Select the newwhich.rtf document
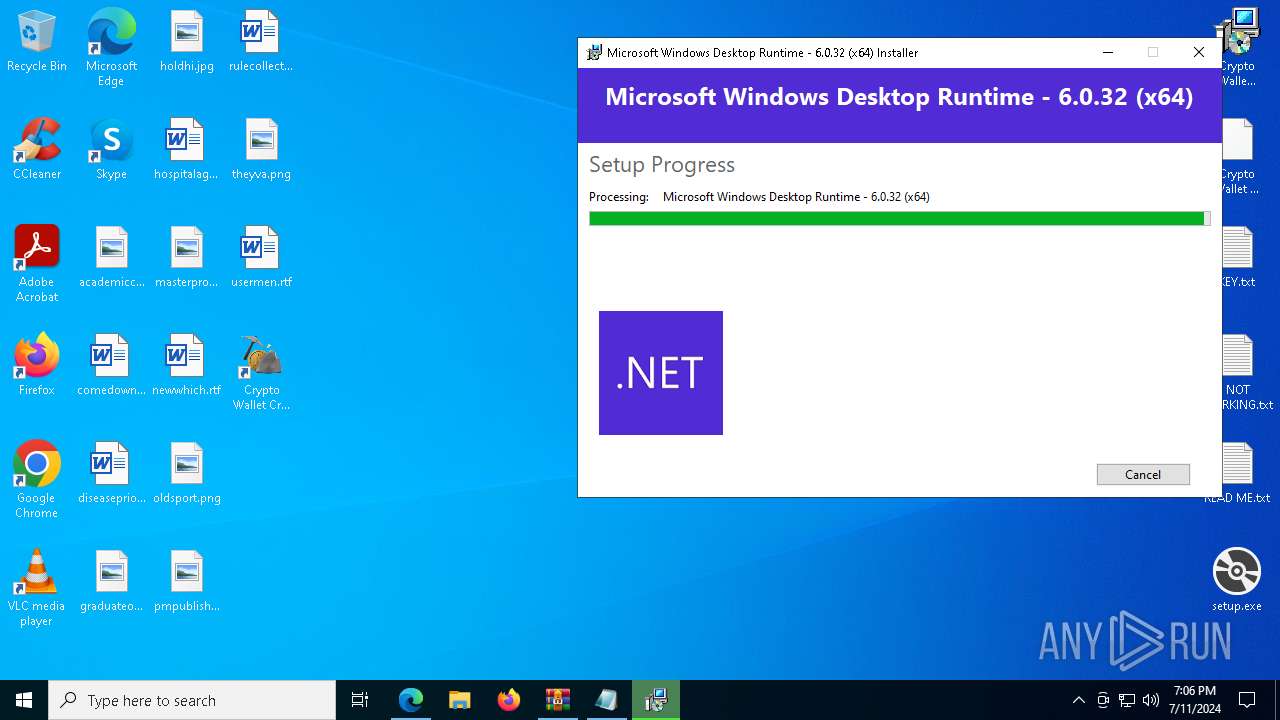 (186, 366)
